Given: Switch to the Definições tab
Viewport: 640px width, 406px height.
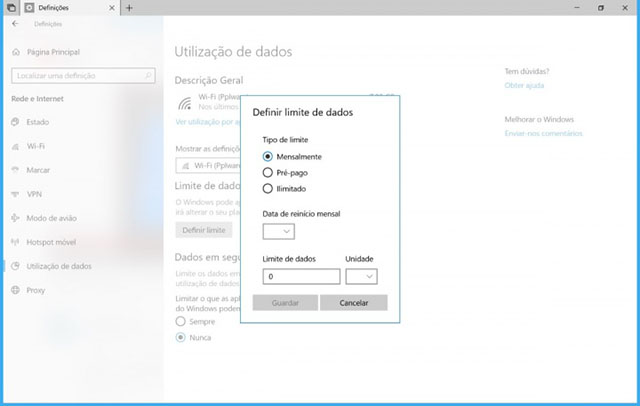Looking at the screenshot, I should point(70,8).
